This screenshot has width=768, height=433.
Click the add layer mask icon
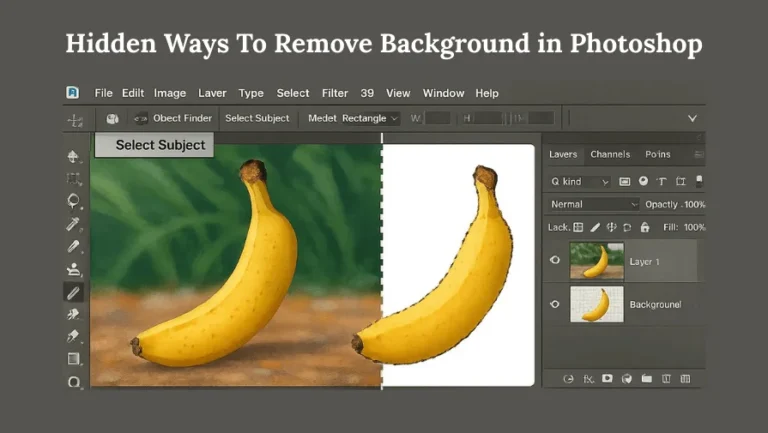tap(607, 379)
